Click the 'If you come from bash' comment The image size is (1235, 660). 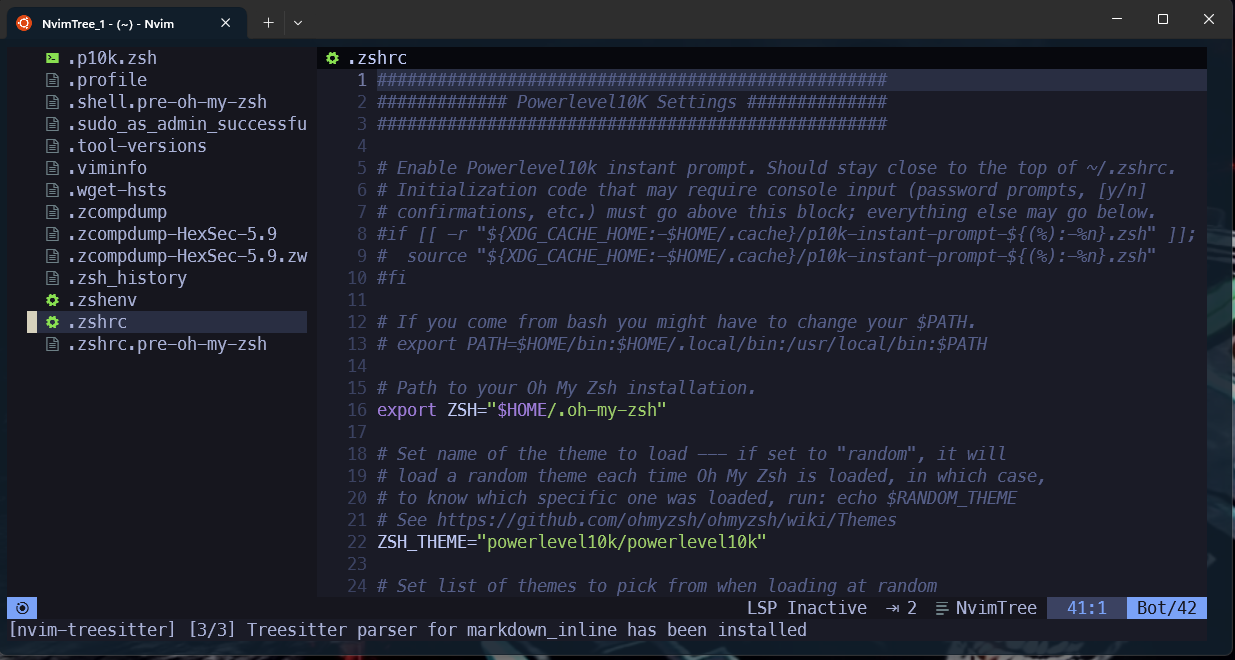(x=677, y=322)
